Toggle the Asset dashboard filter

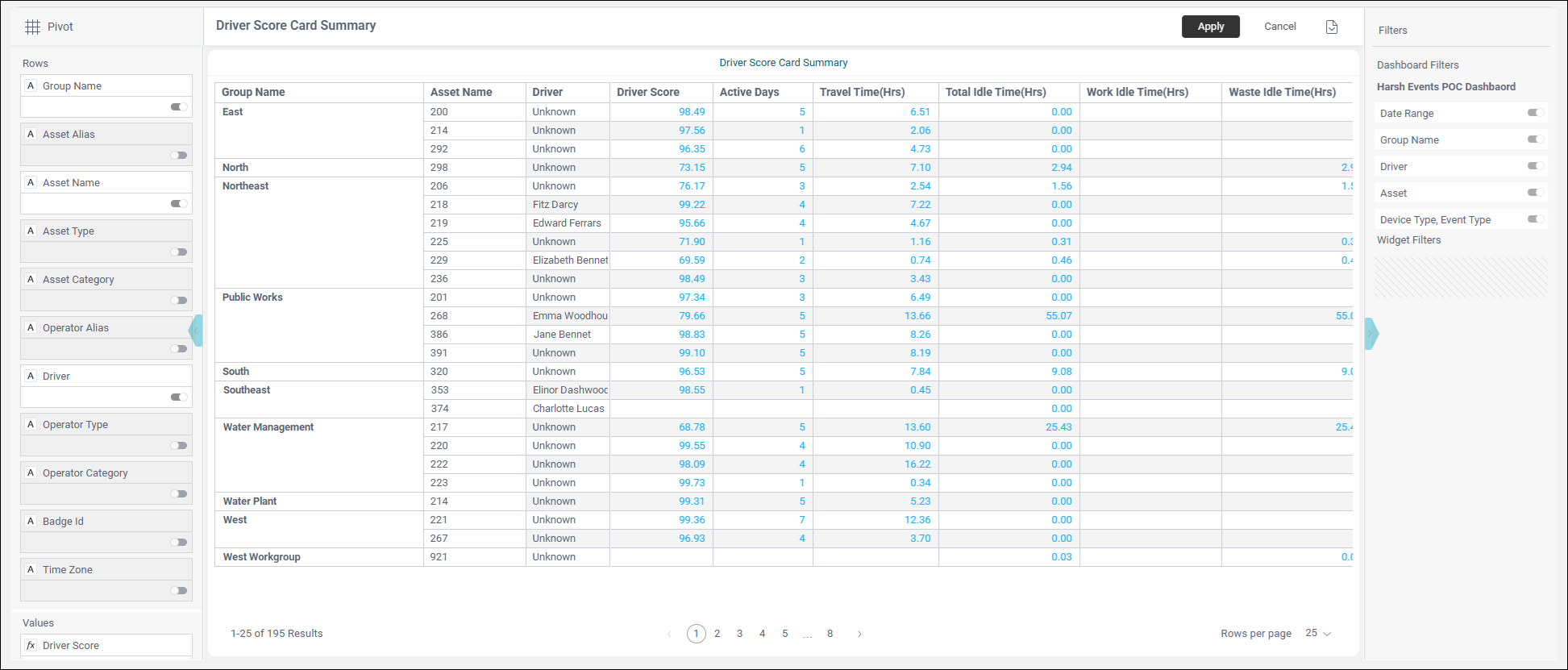coord(1536,193)
